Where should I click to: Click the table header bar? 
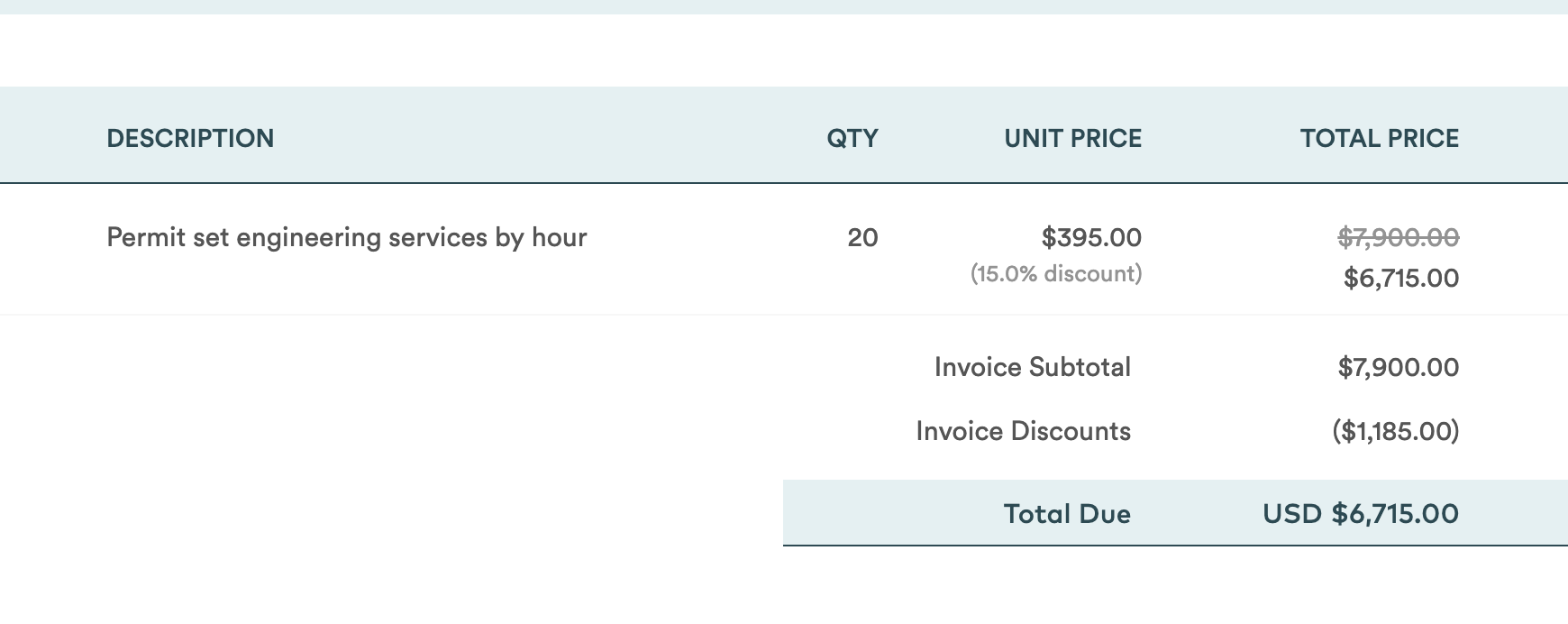[x=784, y=135]
